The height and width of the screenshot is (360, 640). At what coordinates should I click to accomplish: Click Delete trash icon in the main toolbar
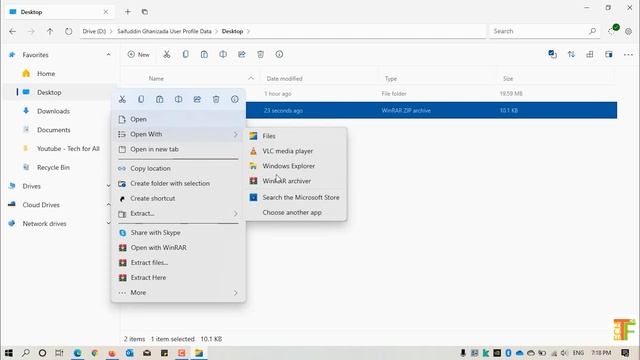click(x=260, y=54)
